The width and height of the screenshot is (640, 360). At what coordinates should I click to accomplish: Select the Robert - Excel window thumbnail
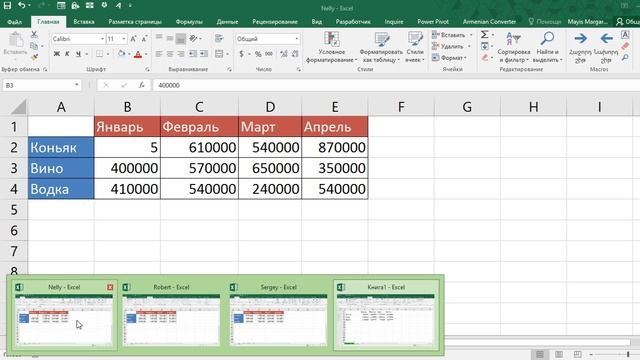click(171, 315)
